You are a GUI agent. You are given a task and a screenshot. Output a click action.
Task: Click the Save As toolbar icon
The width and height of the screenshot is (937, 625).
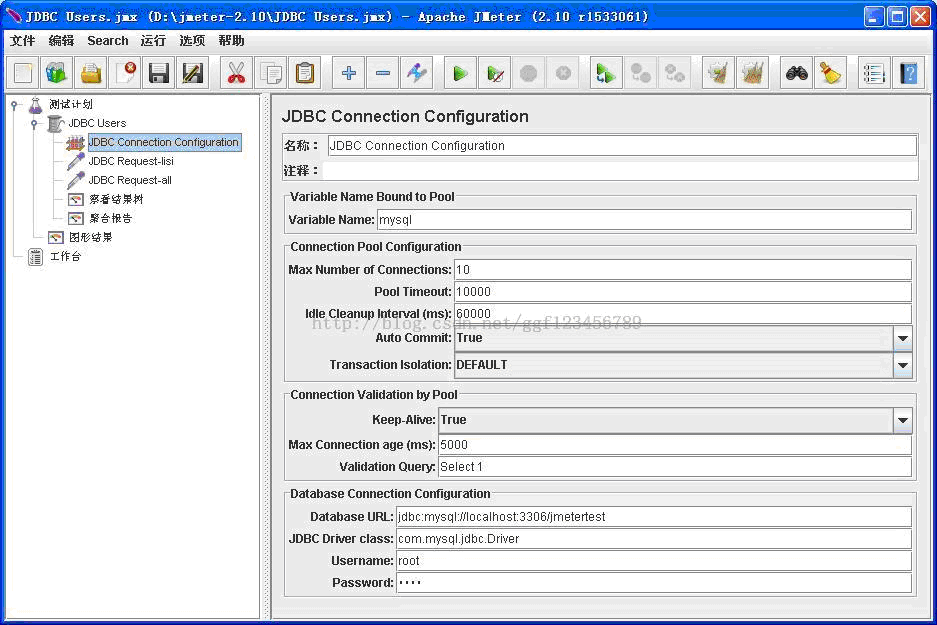(x=193, y=73)
